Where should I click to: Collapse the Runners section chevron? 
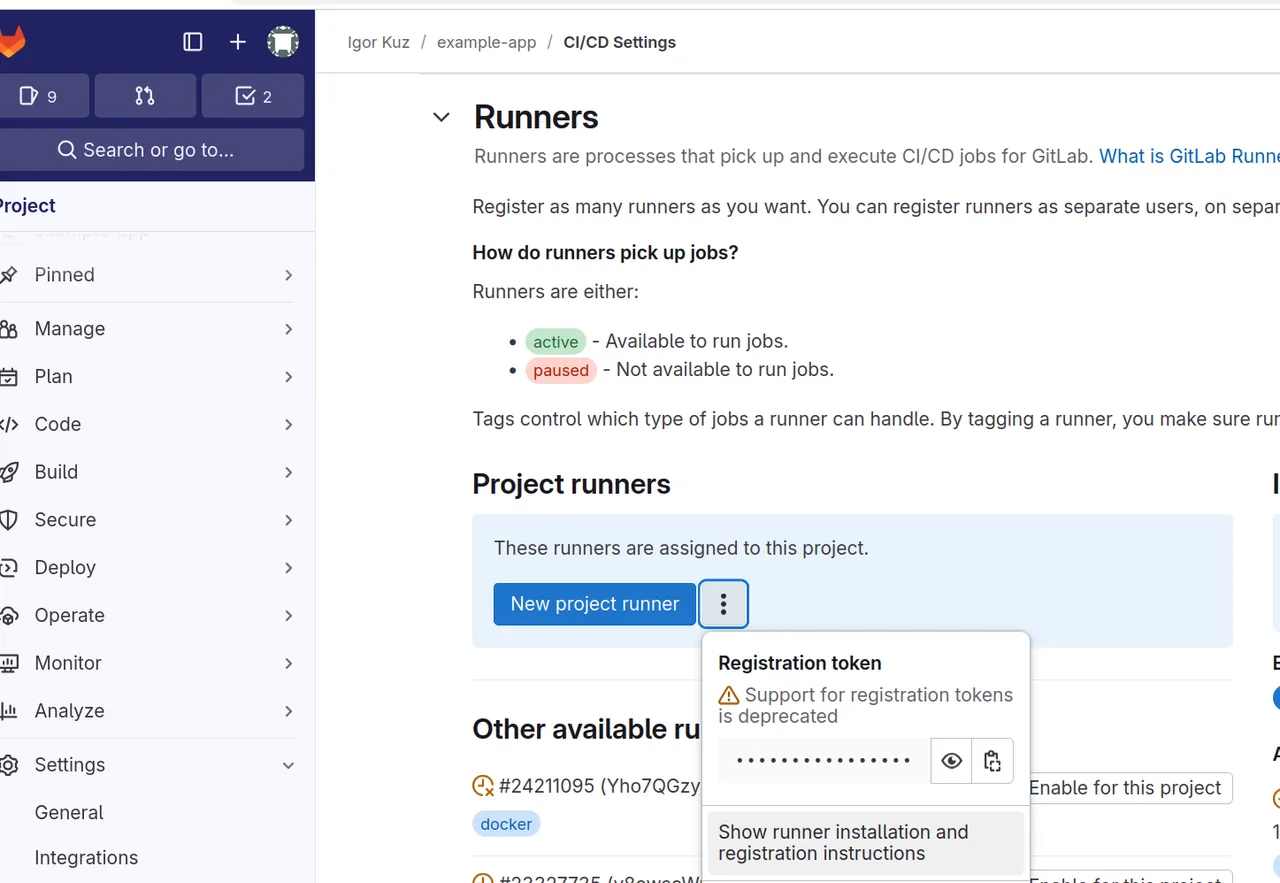click(x=441, y=117)
